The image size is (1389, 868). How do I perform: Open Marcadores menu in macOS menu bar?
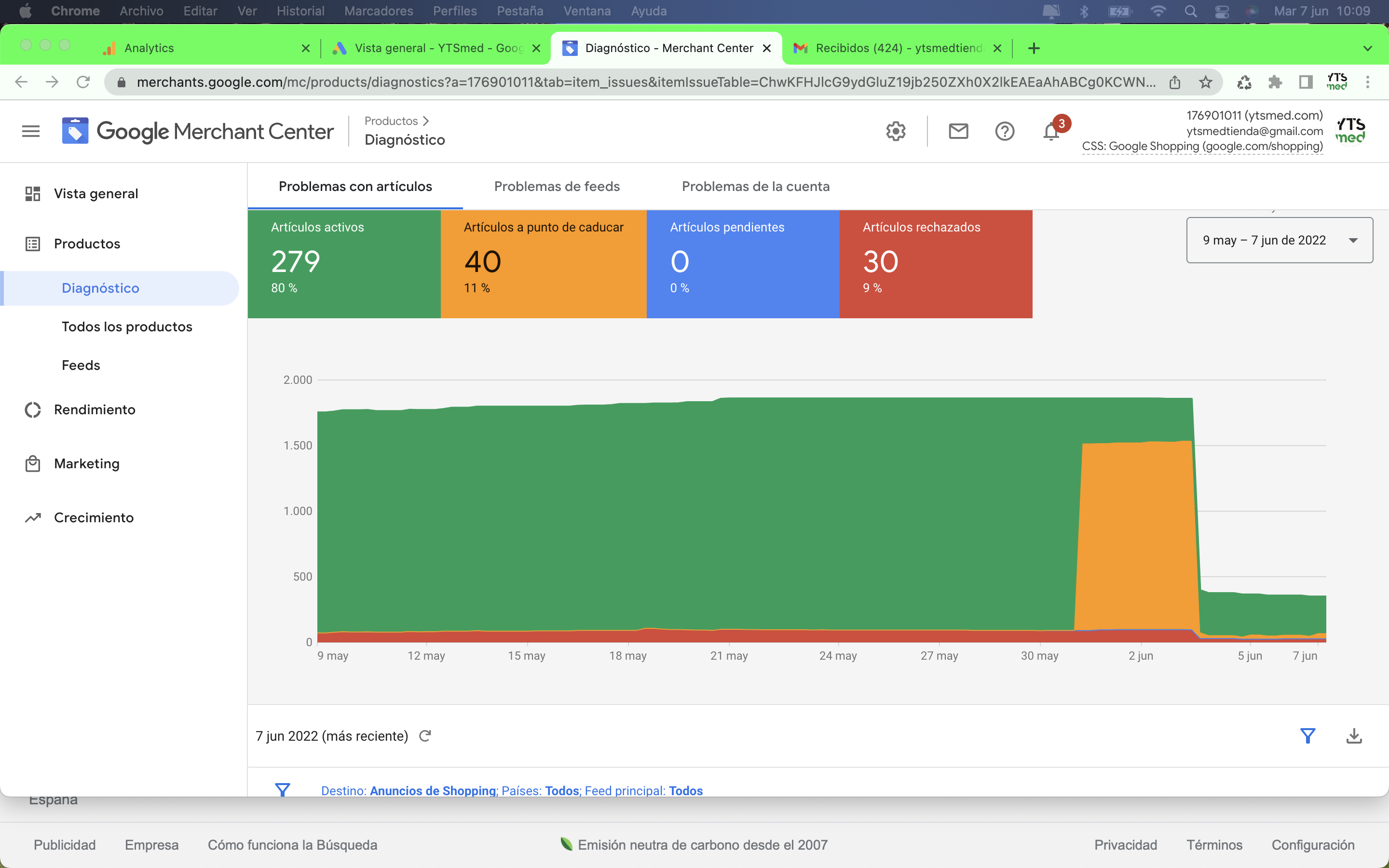pos(378,11)
